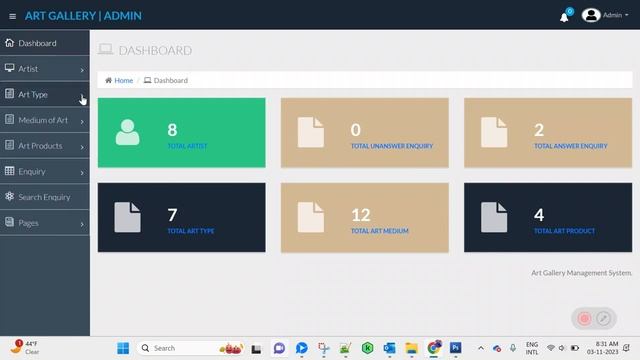640x360 pixels.
Task: Click the Art Products sidebar icon
Action: pos(9,145)
